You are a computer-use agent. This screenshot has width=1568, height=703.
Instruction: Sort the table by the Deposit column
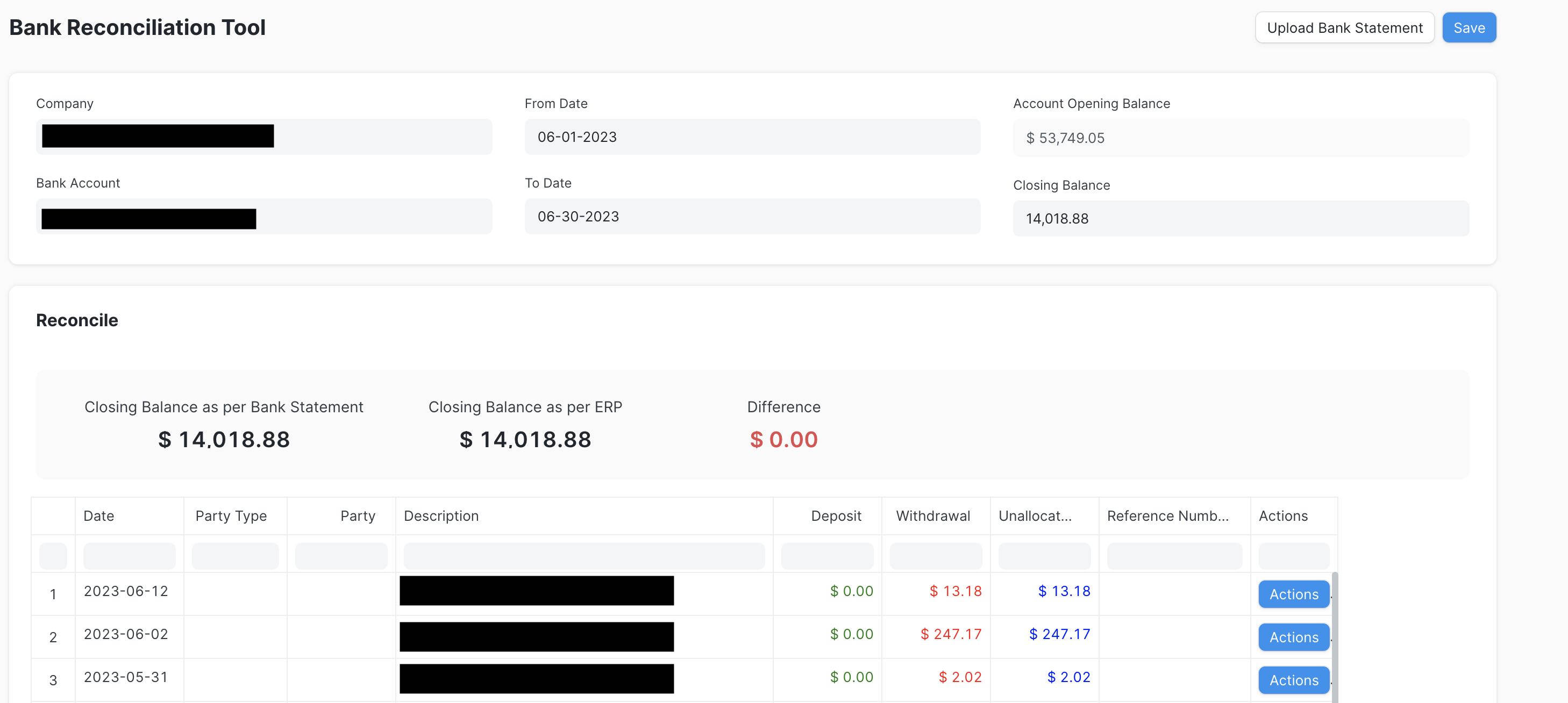[x=836, y=515]
